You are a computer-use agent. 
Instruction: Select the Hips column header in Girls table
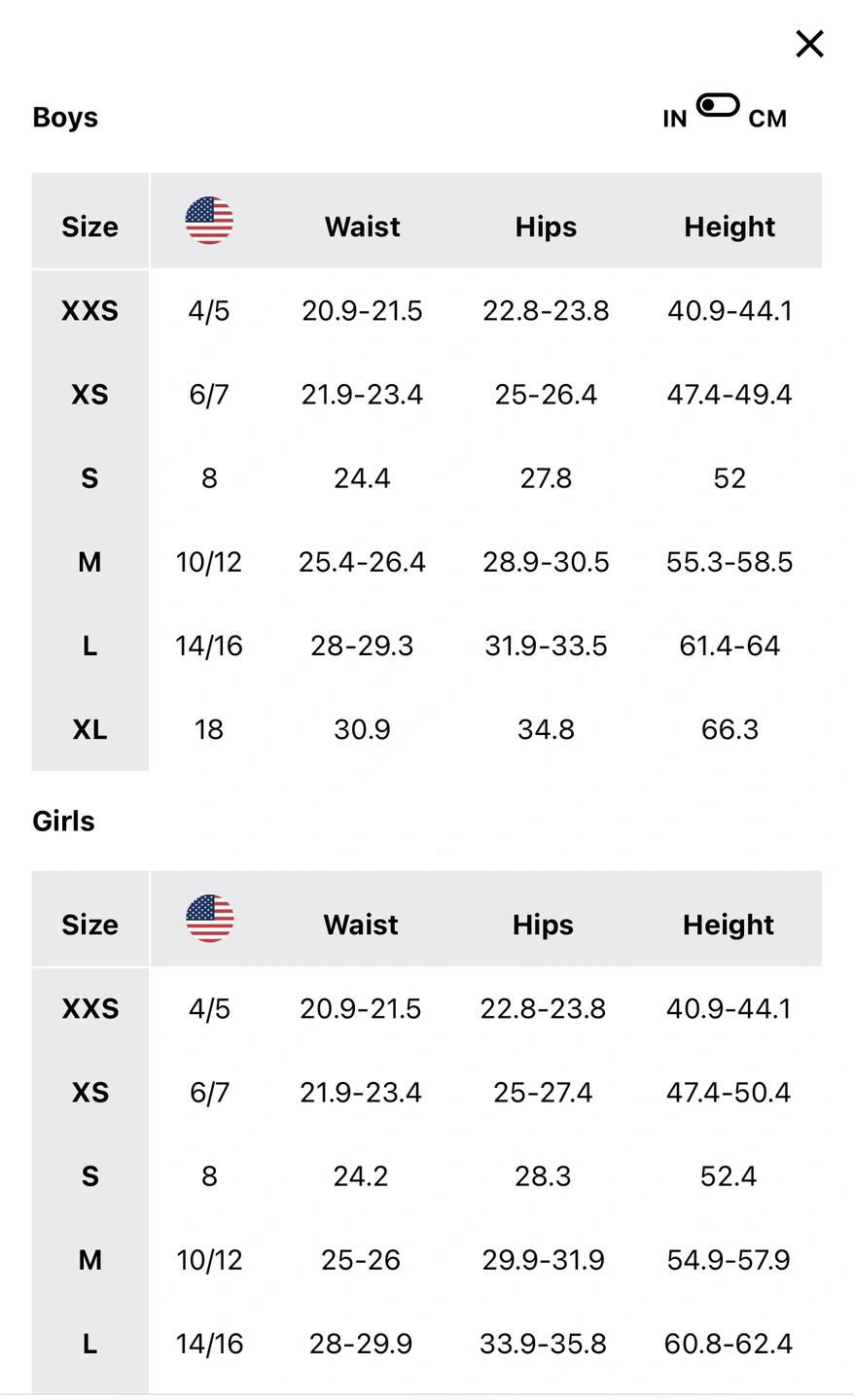coord(543,925)
